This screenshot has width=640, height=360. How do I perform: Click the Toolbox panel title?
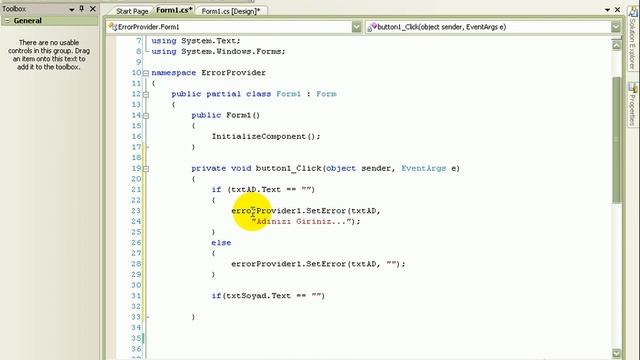click(x=14, y=9)
